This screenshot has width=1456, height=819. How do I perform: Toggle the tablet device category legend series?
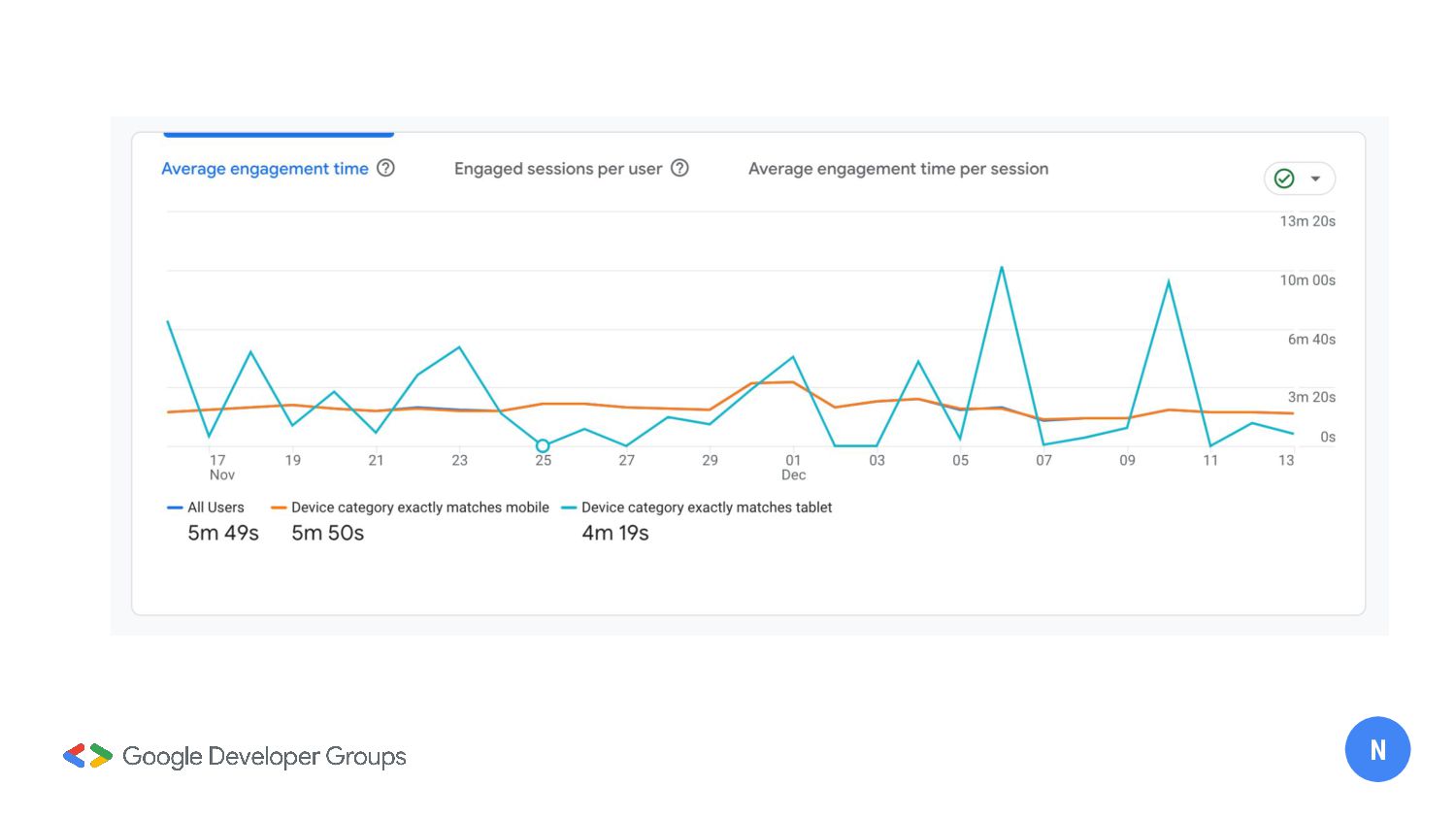706,508
